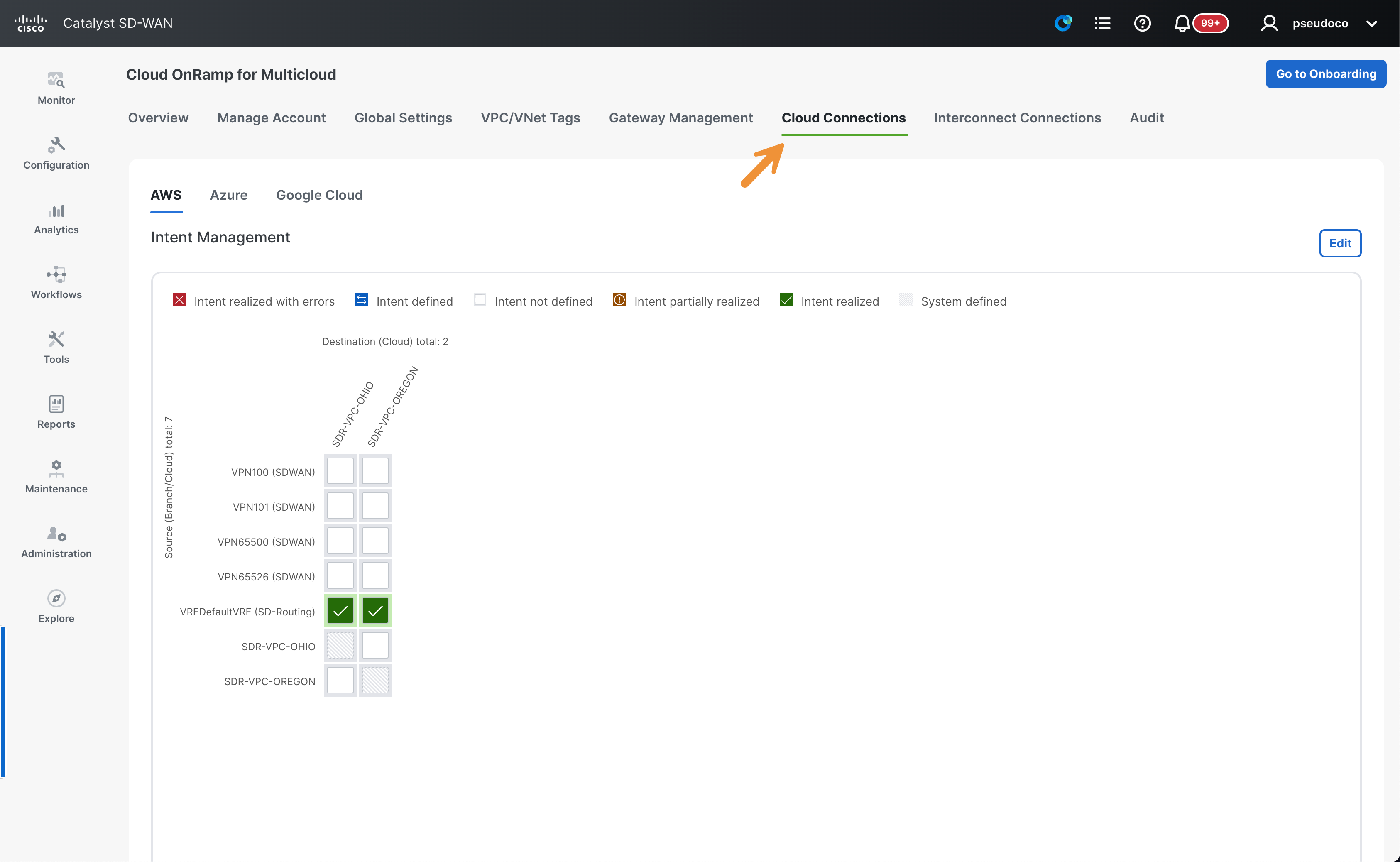The image size is (1400, 862).
Task: Toggle SDR-VPC-OREGON row to SDR-VPC-OHIO cell
Action: [x=340, y=681]
